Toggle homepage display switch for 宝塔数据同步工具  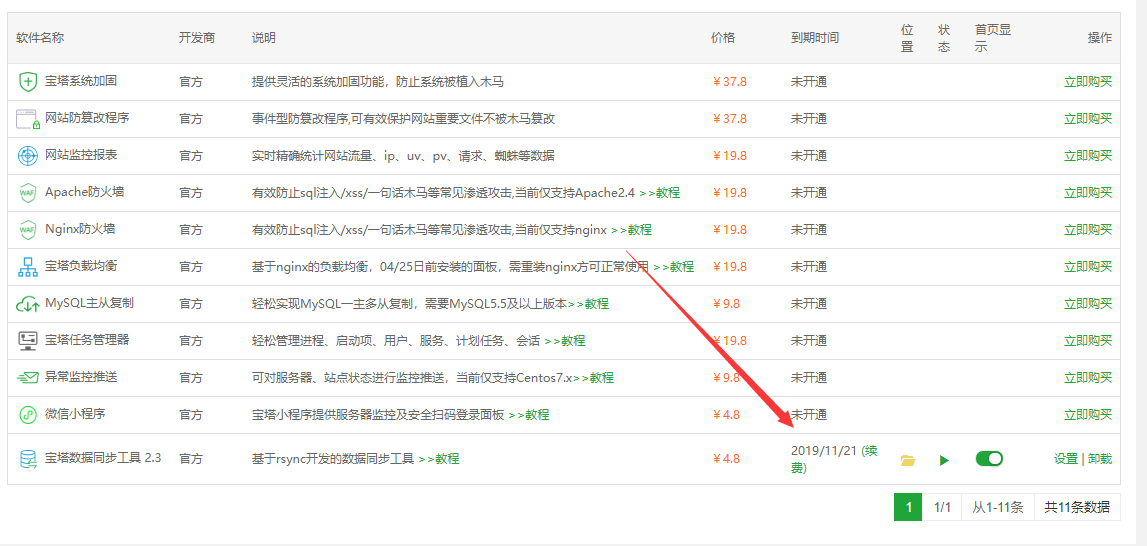pos(989,459)
